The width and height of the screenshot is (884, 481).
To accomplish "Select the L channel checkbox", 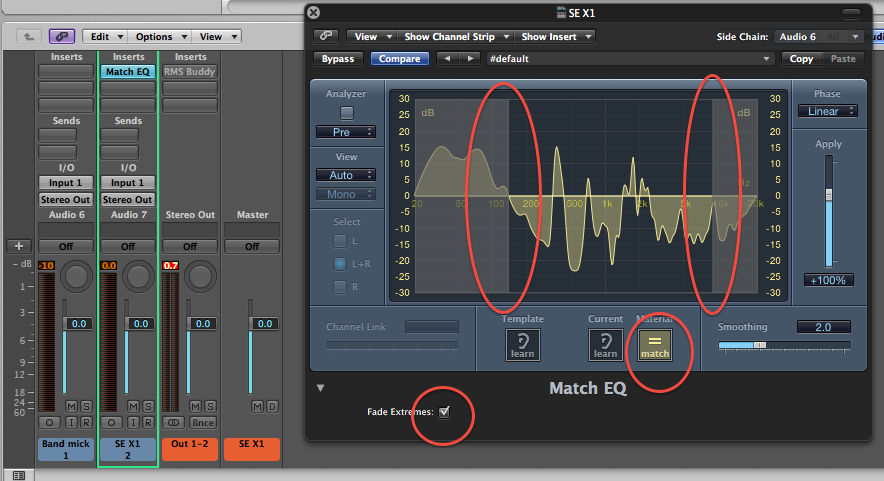I will point(340,241).
